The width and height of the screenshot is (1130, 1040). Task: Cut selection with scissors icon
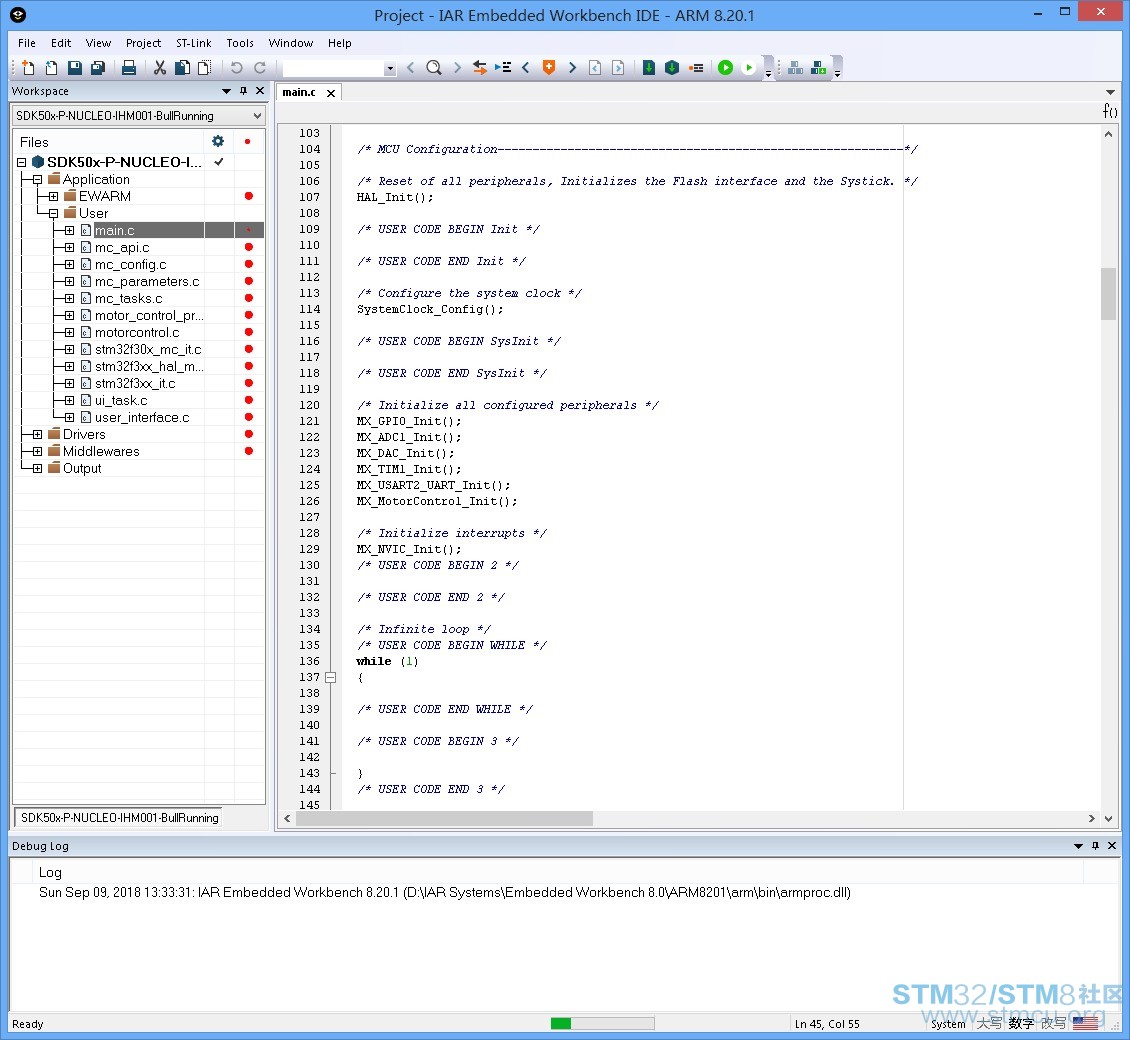pos(160,68)
